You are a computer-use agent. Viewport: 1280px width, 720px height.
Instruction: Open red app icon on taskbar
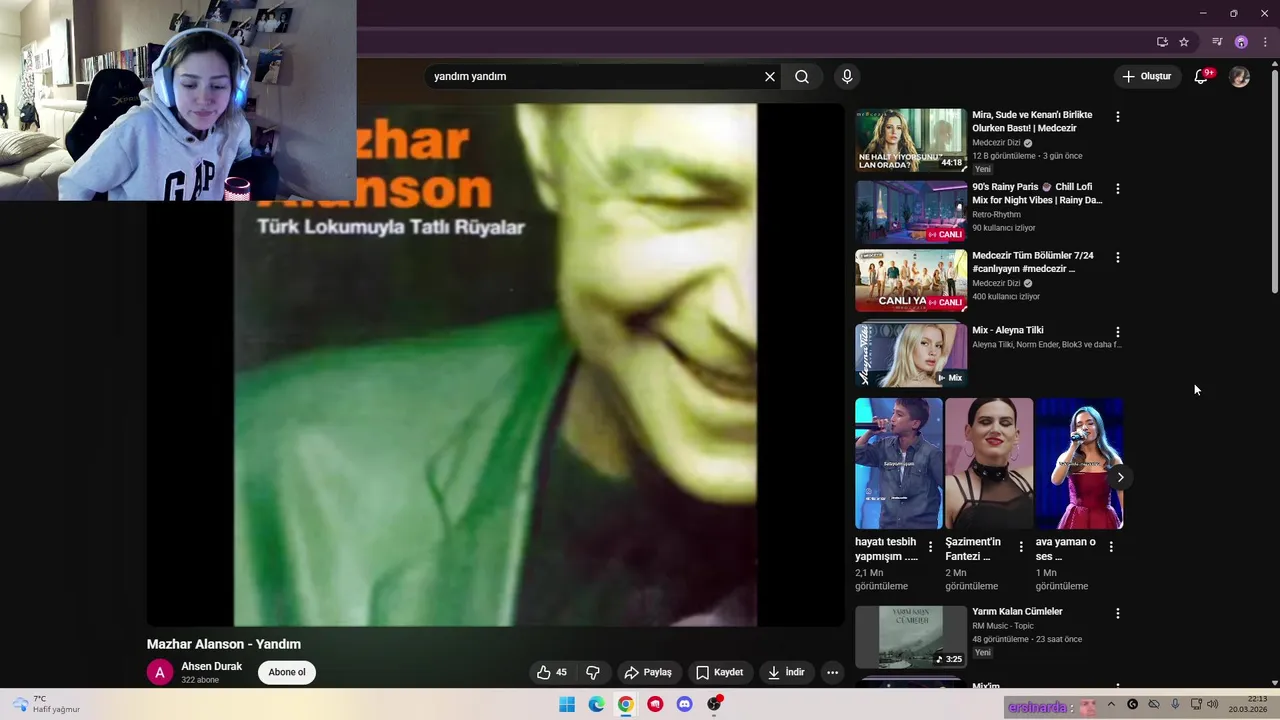click(x=655, y=704)
